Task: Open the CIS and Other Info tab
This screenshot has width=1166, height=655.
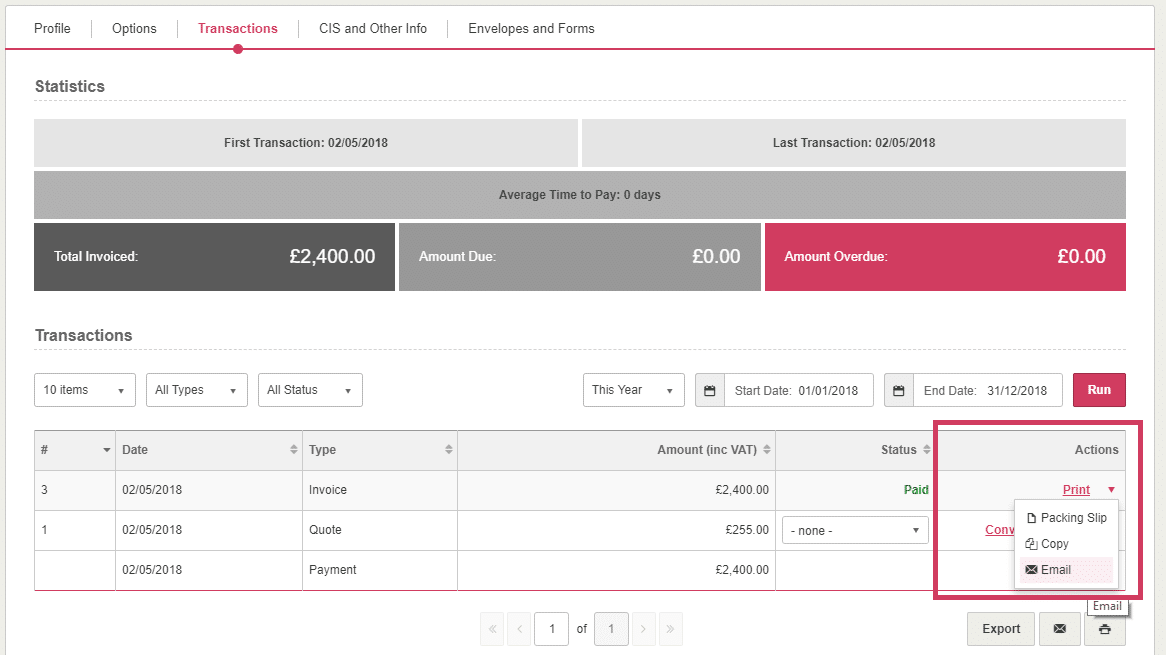Action: tap(373, 28)
